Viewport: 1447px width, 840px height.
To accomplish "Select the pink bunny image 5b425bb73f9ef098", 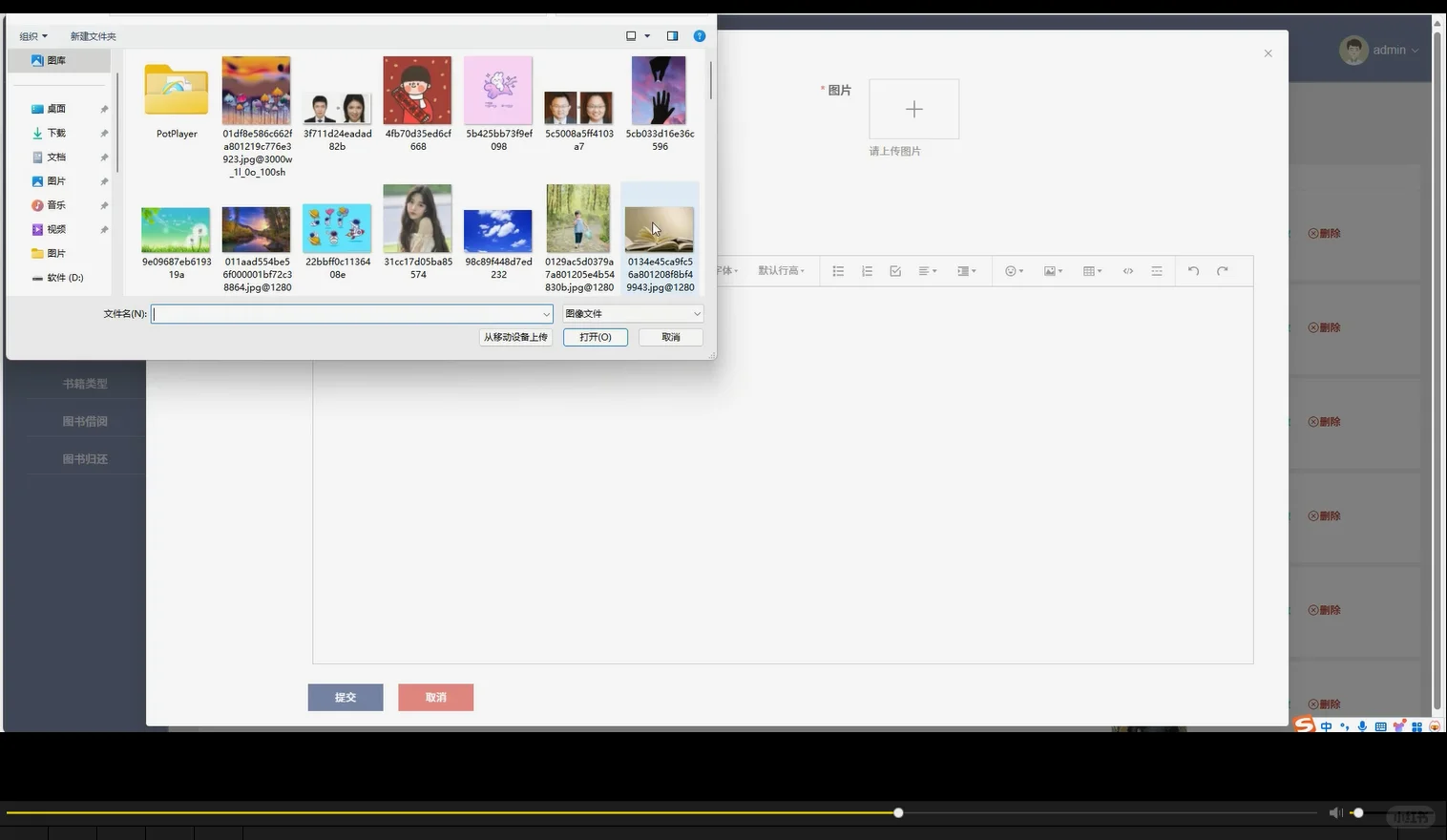I will (498, 104).
